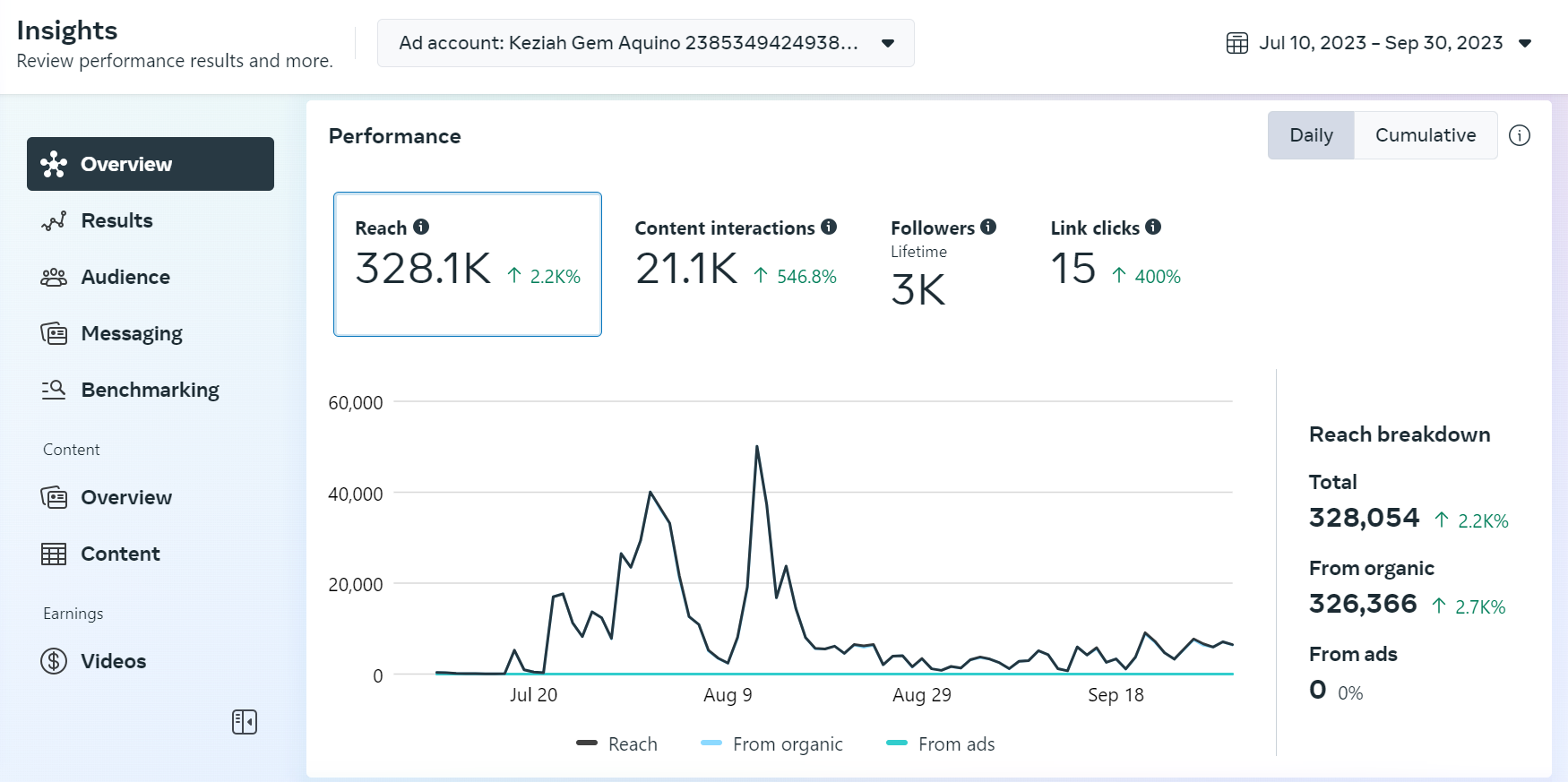This screenshot has width=1568, height=782.
Task: Toggle the From ads legend swatch
Action: 897,743
